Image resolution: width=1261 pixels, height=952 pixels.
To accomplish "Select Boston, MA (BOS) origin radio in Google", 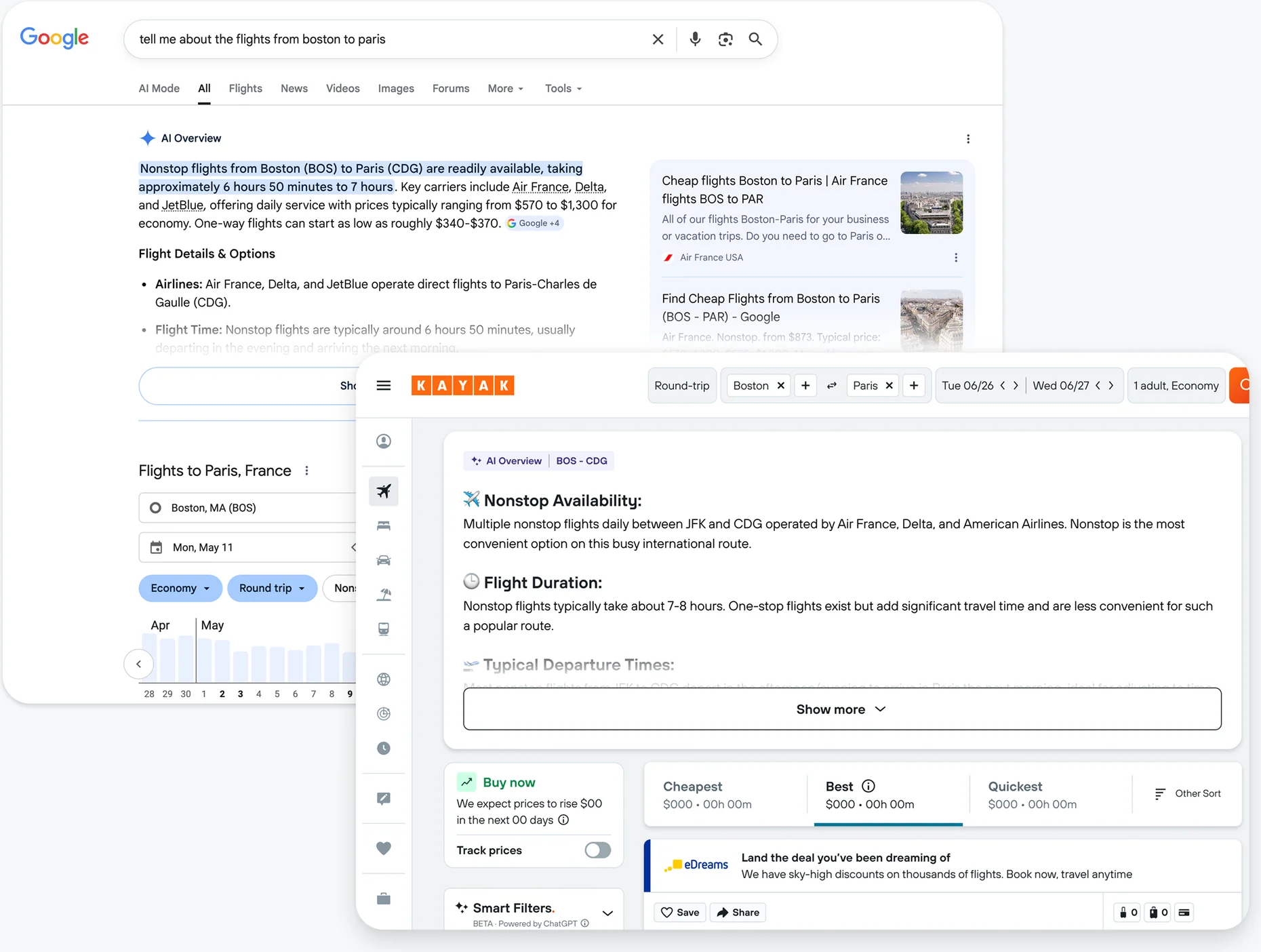I will click(155, 508).
